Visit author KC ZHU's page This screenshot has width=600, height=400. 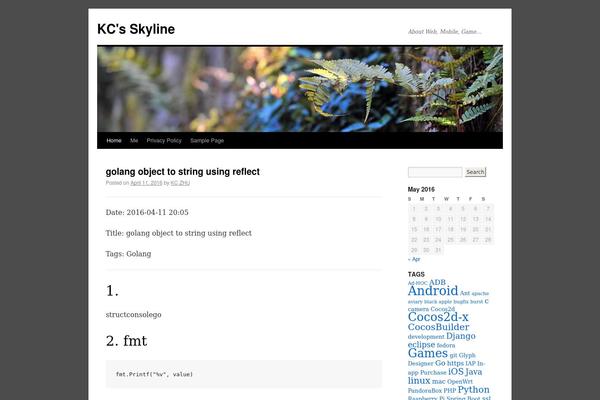pos(180,183)
